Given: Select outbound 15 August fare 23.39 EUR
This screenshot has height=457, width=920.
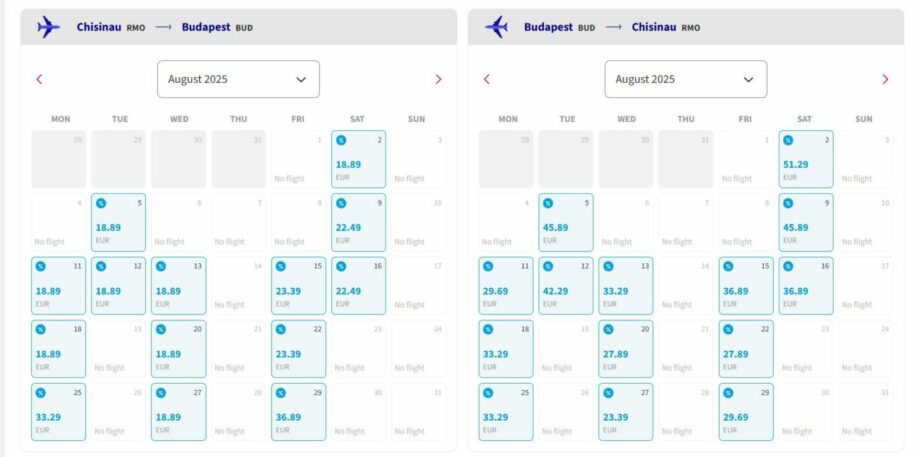Looking at the screenshot, I should [298, 286].
